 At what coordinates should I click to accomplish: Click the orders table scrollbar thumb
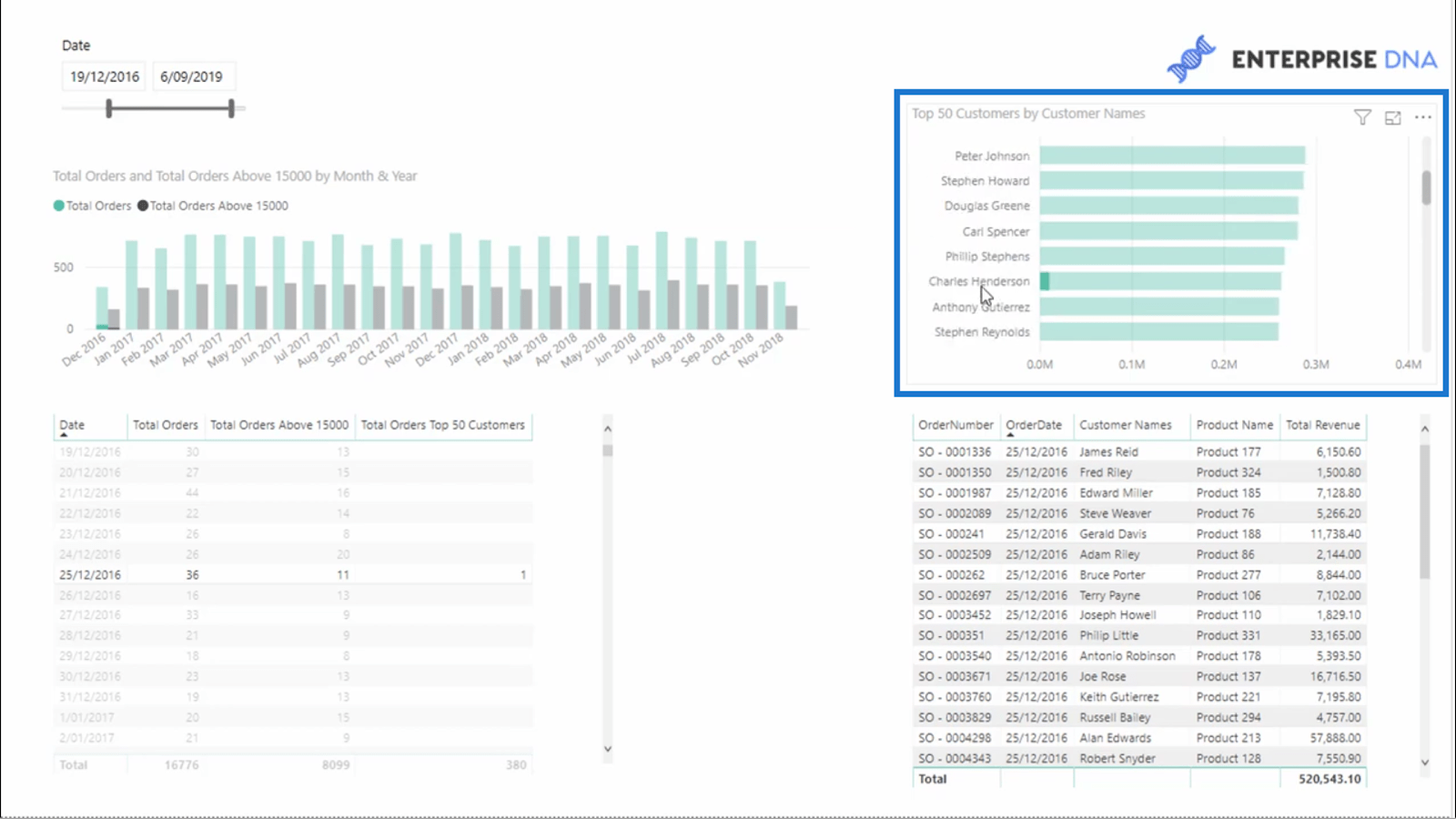coord(1425,511)
